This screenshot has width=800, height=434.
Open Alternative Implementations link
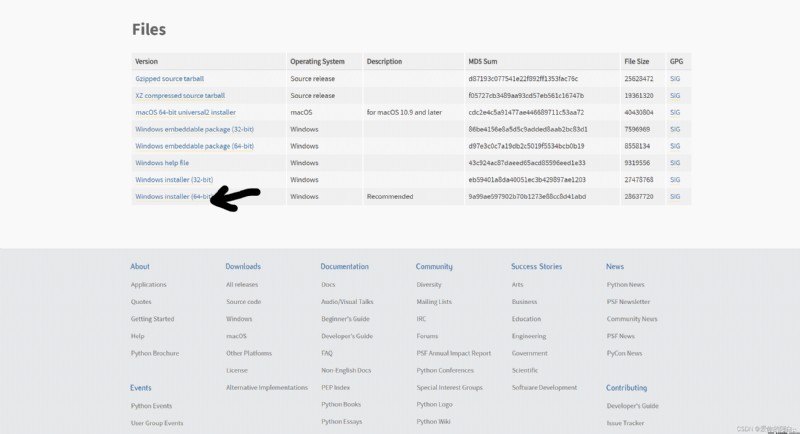pos(267,388)
